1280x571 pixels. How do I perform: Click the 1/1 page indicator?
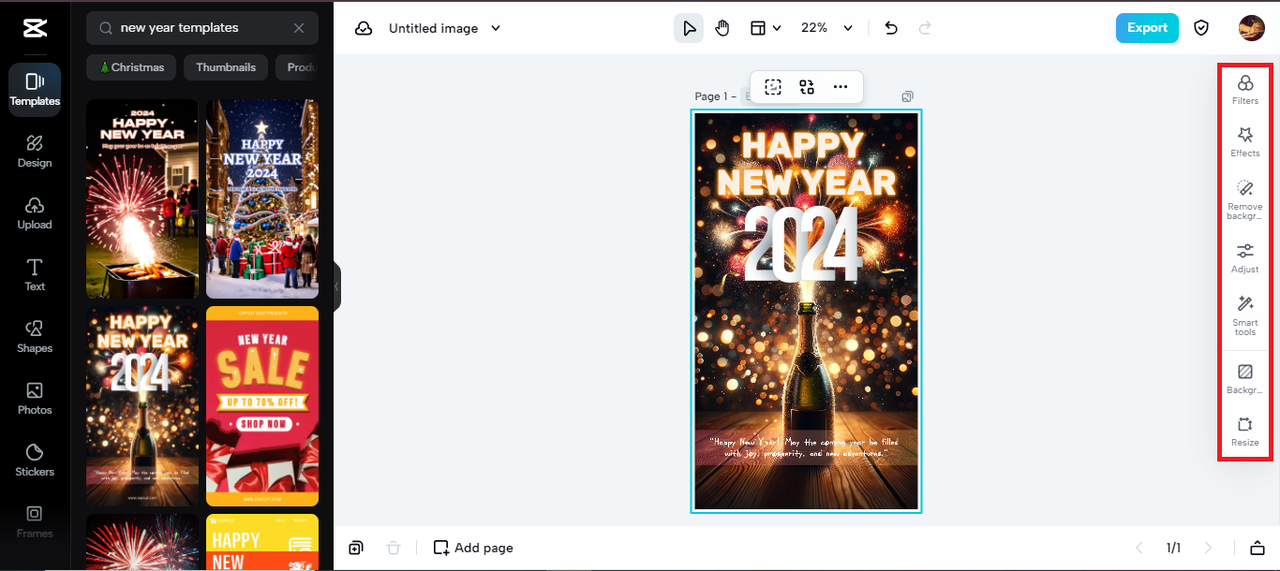(1173, 548)
